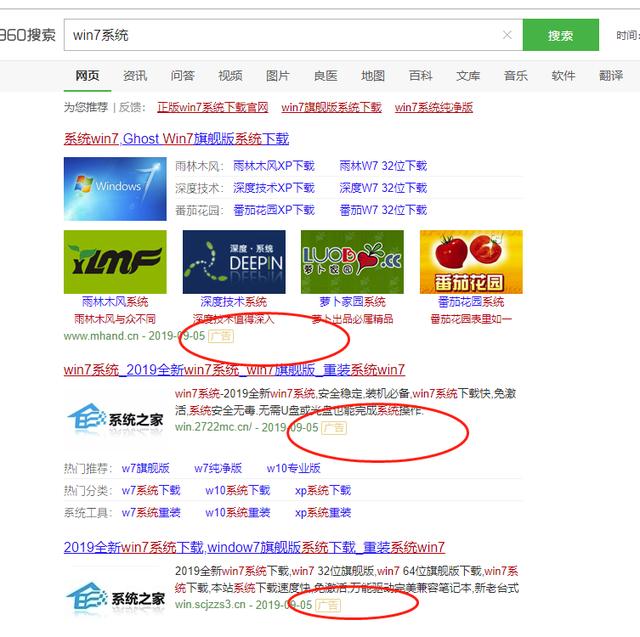The width and height of the screenshot is (640, 637).
Task: Select the 网页 tab
Action: point(87,75)
